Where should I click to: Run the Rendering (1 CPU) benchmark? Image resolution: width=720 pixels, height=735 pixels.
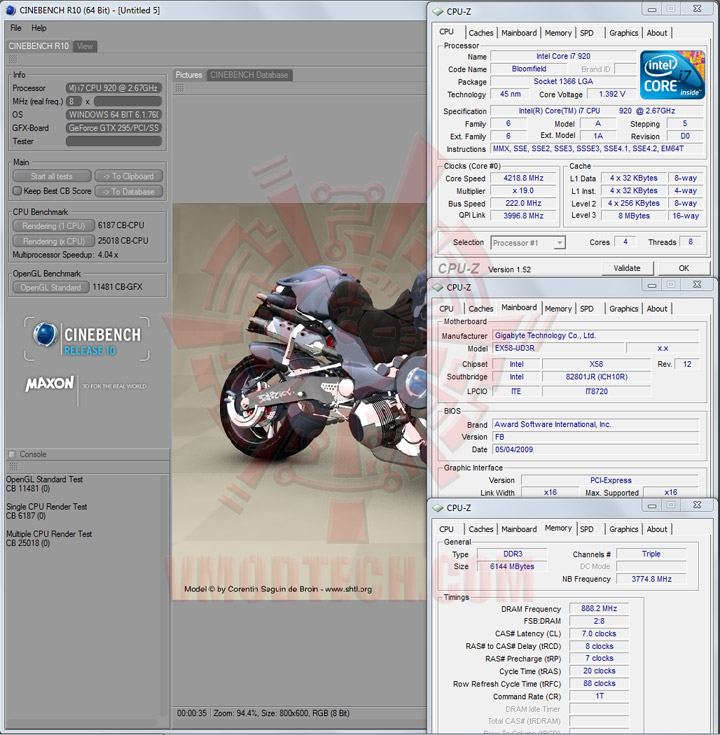[x=53, y=226]
